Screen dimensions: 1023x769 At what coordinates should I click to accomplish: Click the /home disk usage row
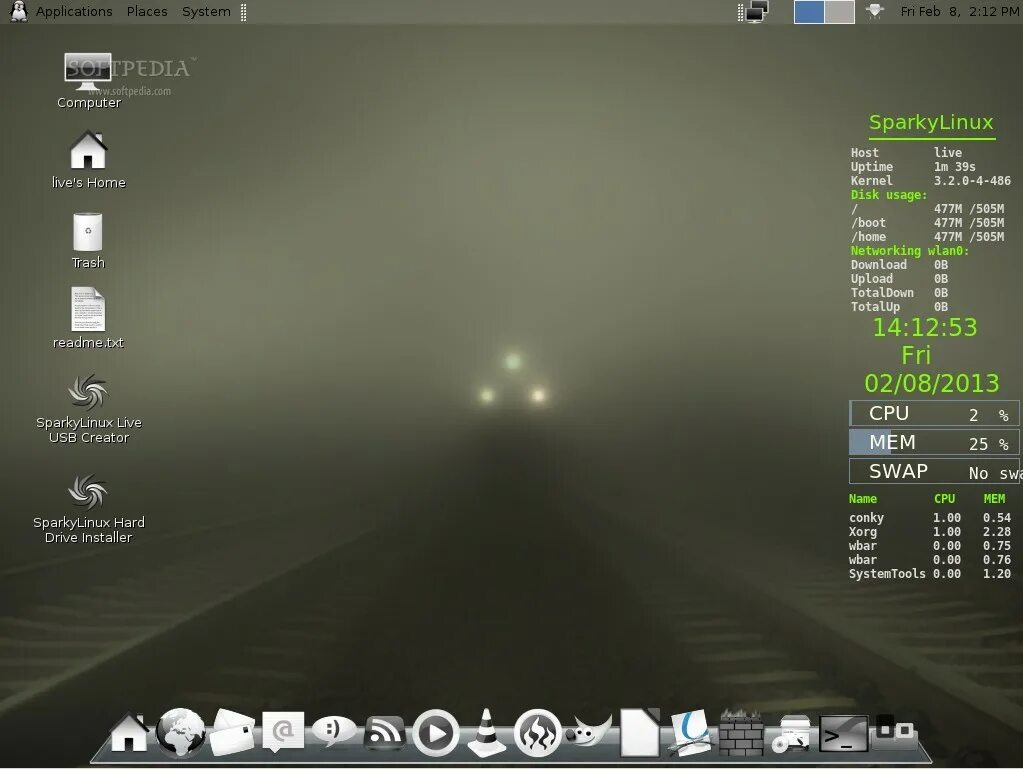coord(927,237)
